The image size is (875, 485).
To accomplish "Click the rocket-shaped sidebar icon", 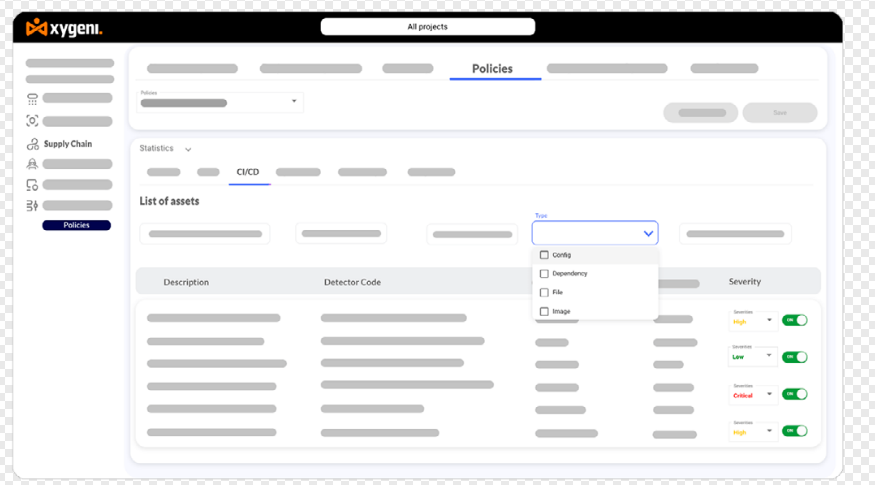I will pos(32,164).
